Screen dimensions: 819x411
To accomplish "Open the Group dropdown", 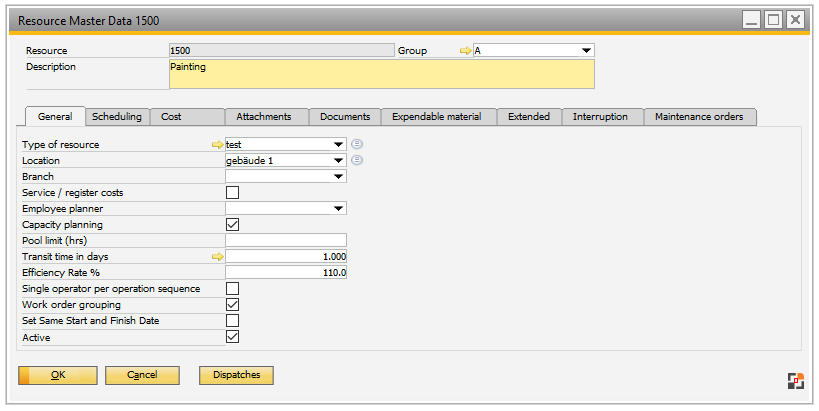I will click(x=586, y=50).
